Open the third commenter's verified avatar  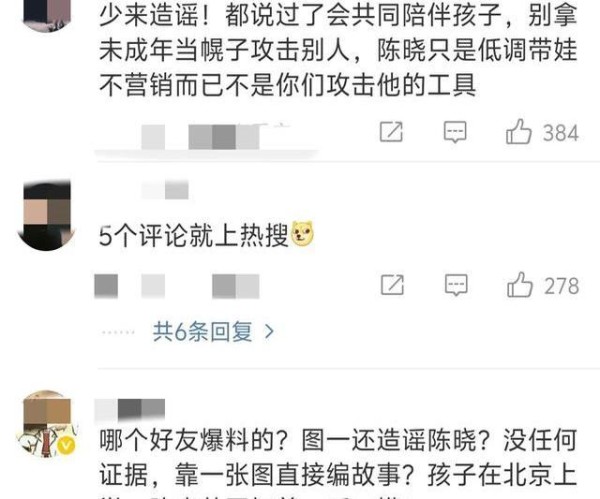click(47, 424)
